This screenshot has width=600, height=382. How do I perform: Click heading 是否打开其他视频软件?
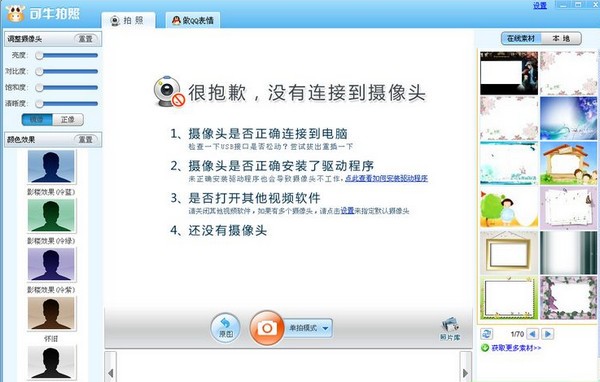[x=254, y=198]
